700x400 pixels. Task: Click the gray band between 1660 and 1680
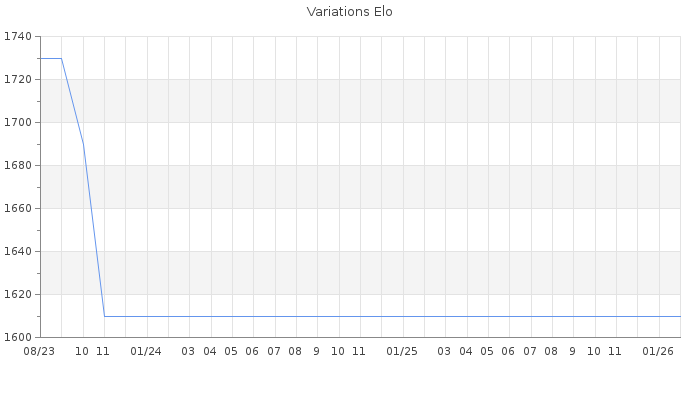360,187
